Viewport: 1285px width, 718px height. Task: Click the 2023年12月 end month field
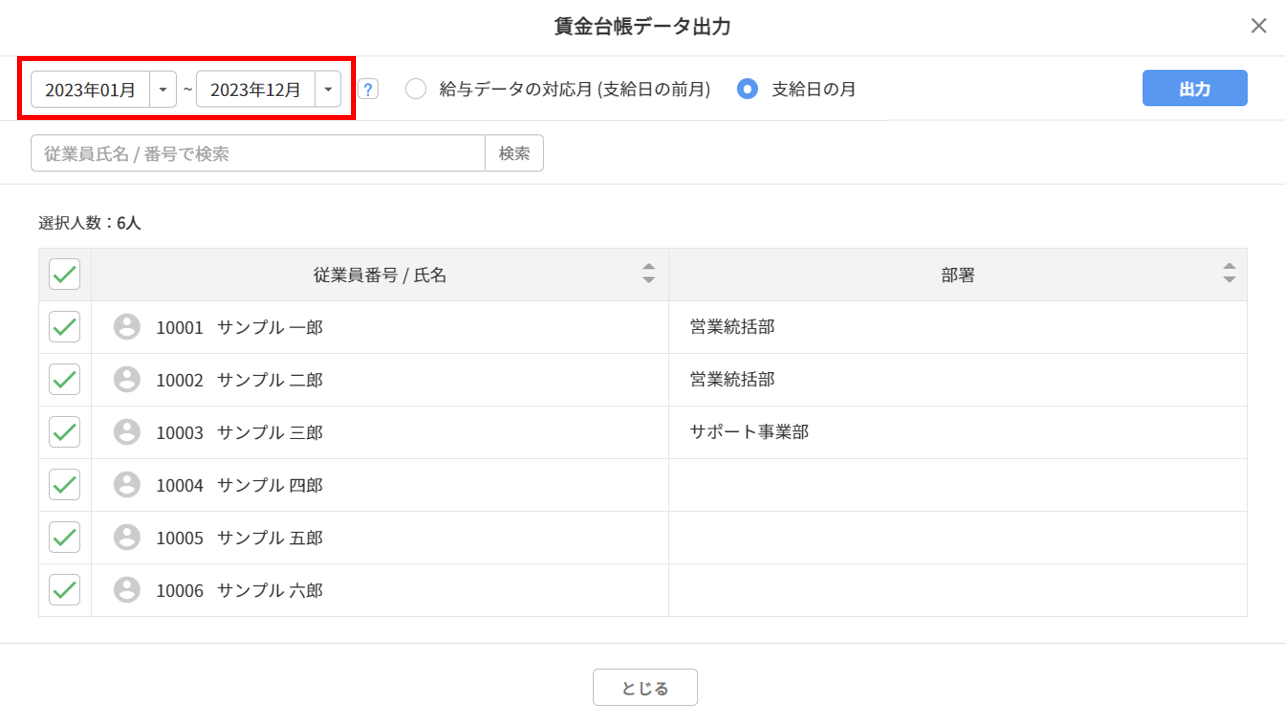tap(256, 89)
